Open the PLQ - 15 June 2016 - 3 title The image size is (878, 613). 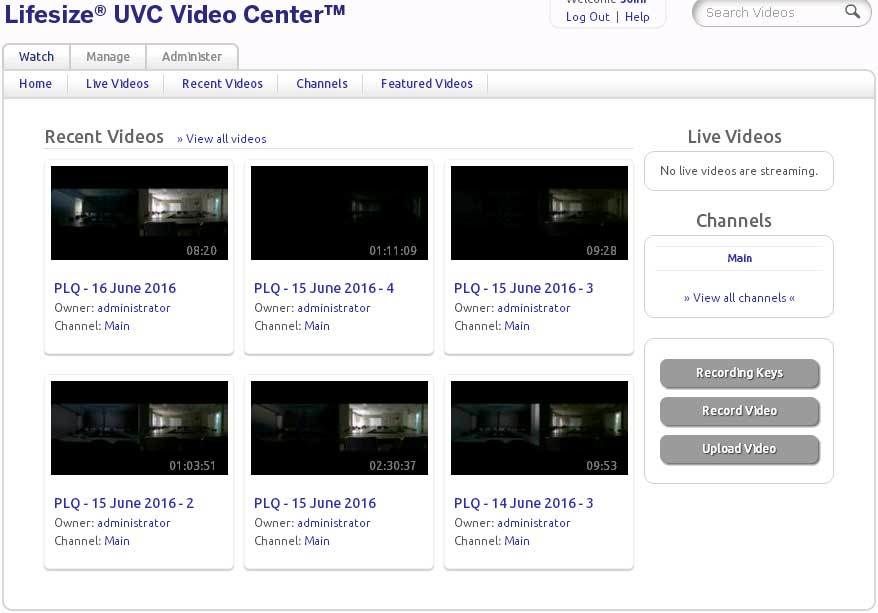point(523,288)
